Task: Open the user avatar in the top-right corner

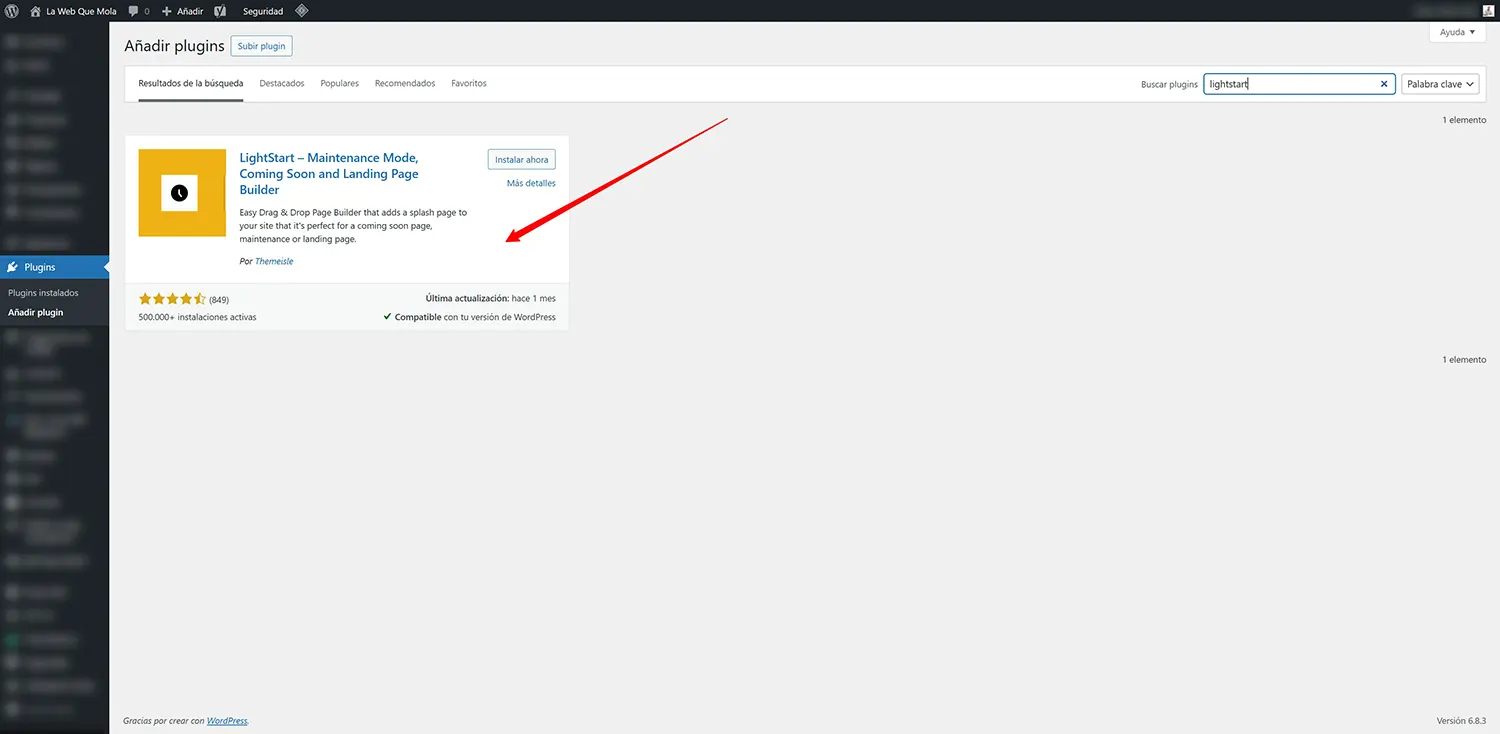Action: [1487, 11]
